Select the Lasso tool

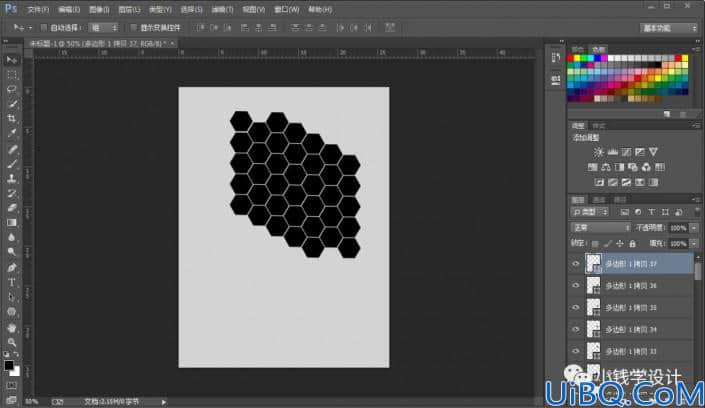[12, 89]
